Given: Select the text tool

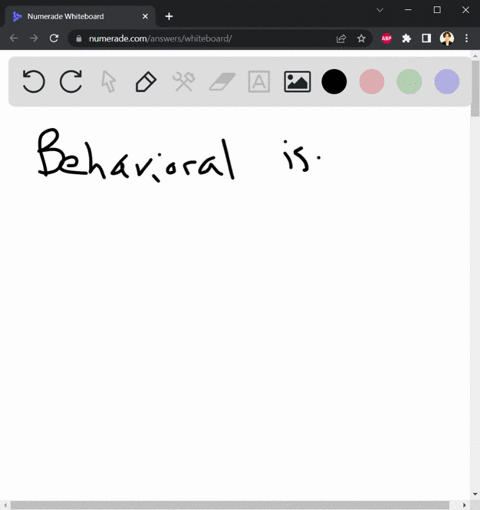Looking at the screenshot, I should point(259,81).
